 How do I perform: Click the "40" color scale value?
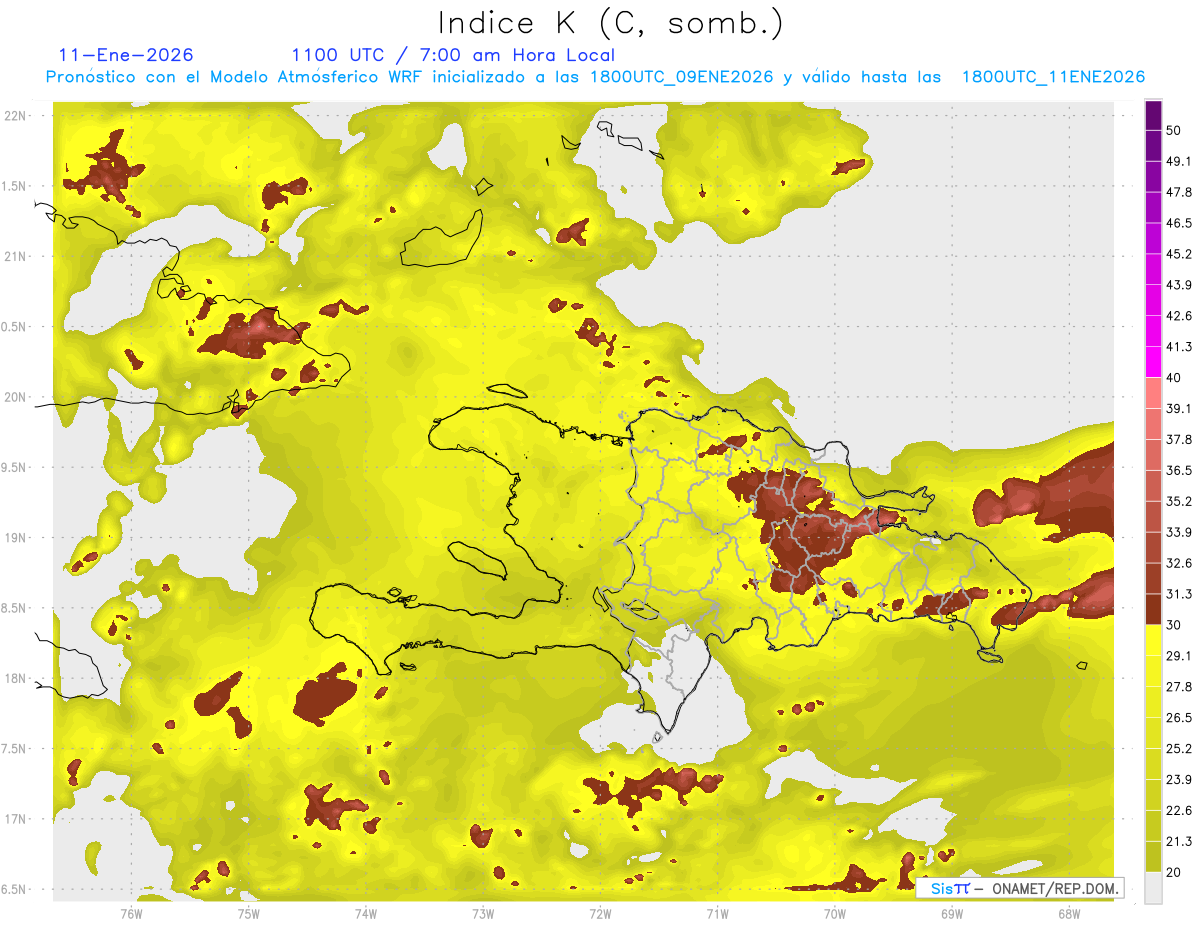[x=1174, y=378]
